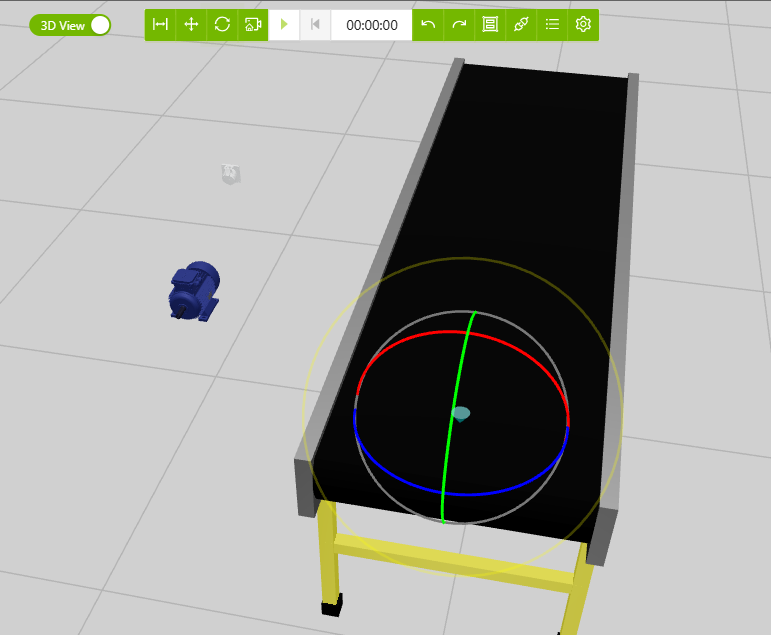
Task: Select the rotate tool icon
Action: point(222,25)
